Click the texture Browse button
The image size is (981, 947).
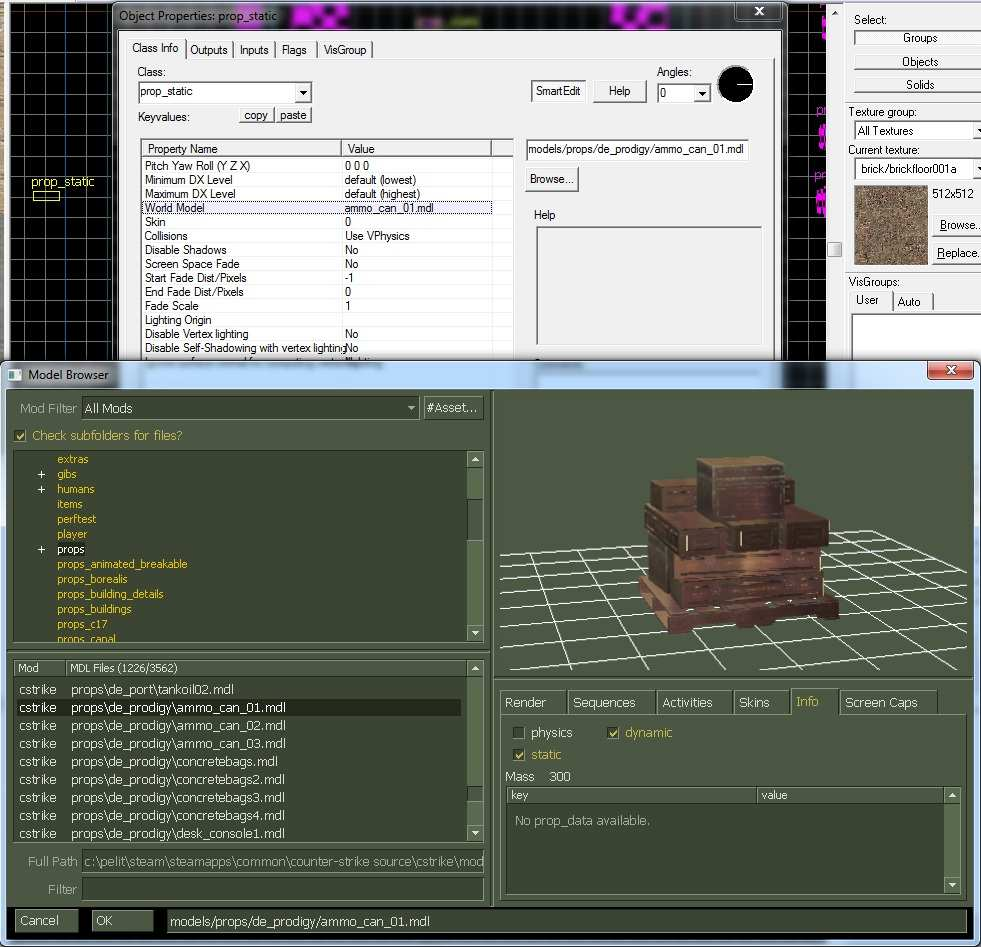[957, 225]
